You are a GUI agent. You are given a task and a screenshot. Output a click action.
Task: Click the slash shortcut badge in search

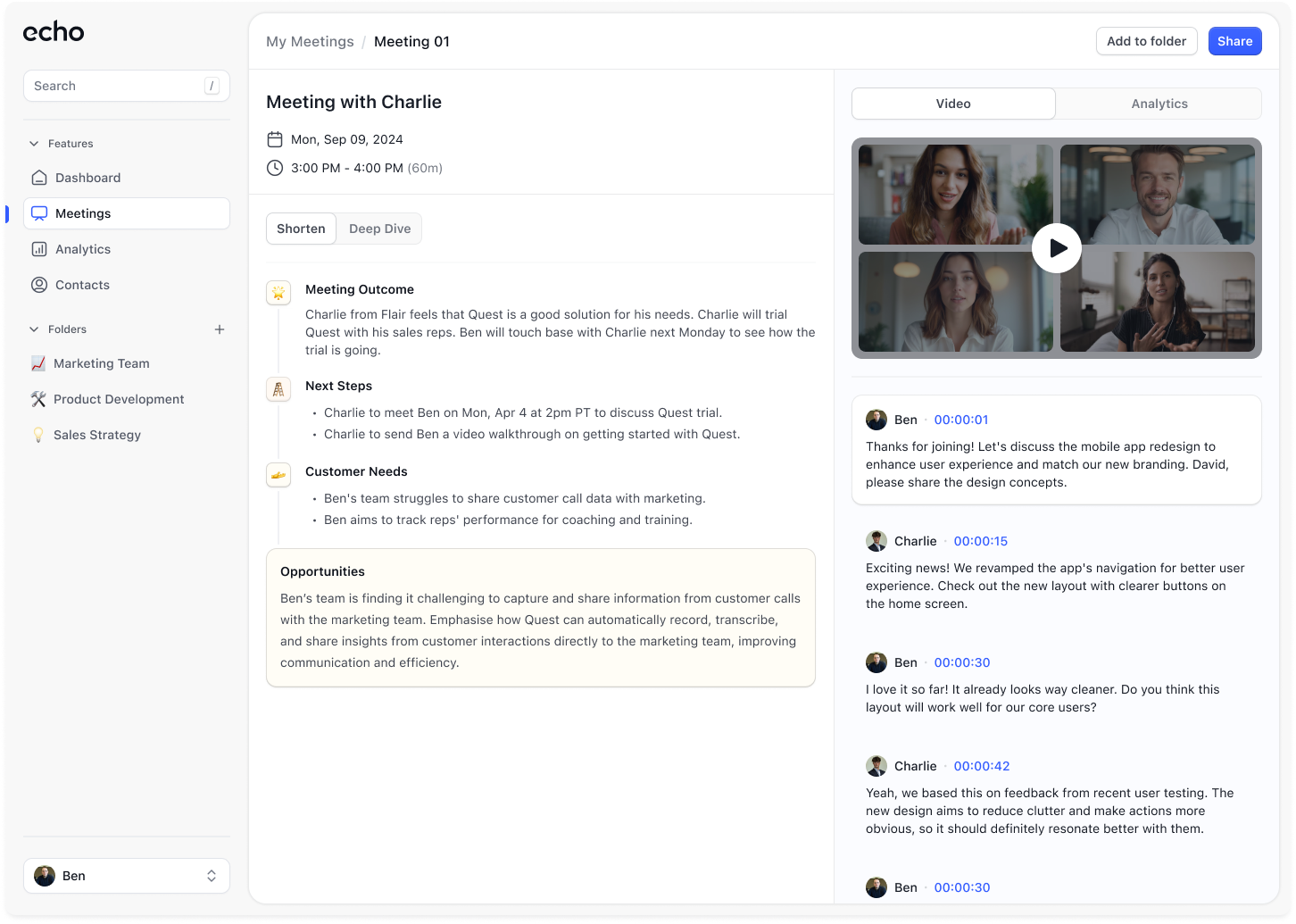(x=212, y=86)
